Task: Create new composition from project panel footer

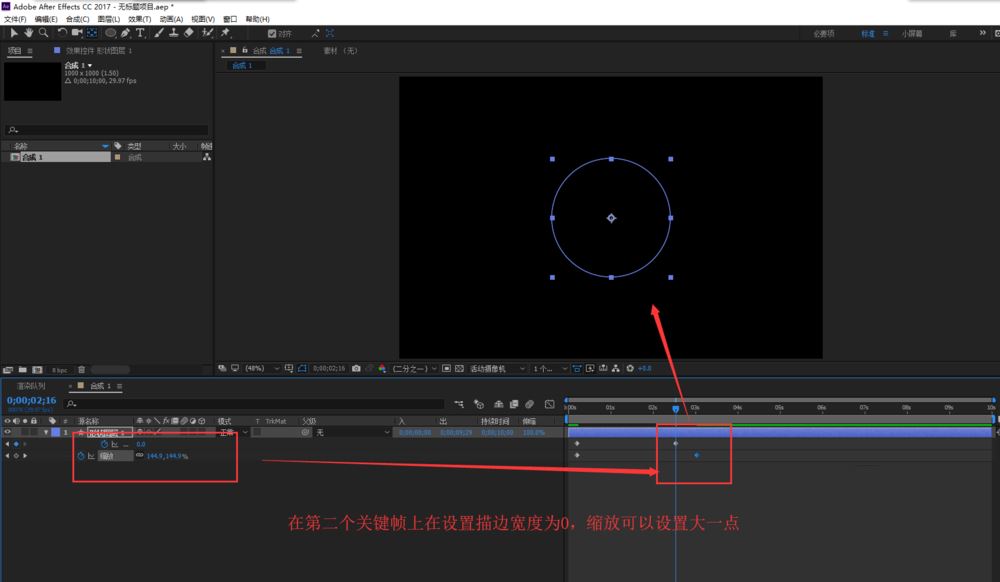Action: click(x=37, y=370)
